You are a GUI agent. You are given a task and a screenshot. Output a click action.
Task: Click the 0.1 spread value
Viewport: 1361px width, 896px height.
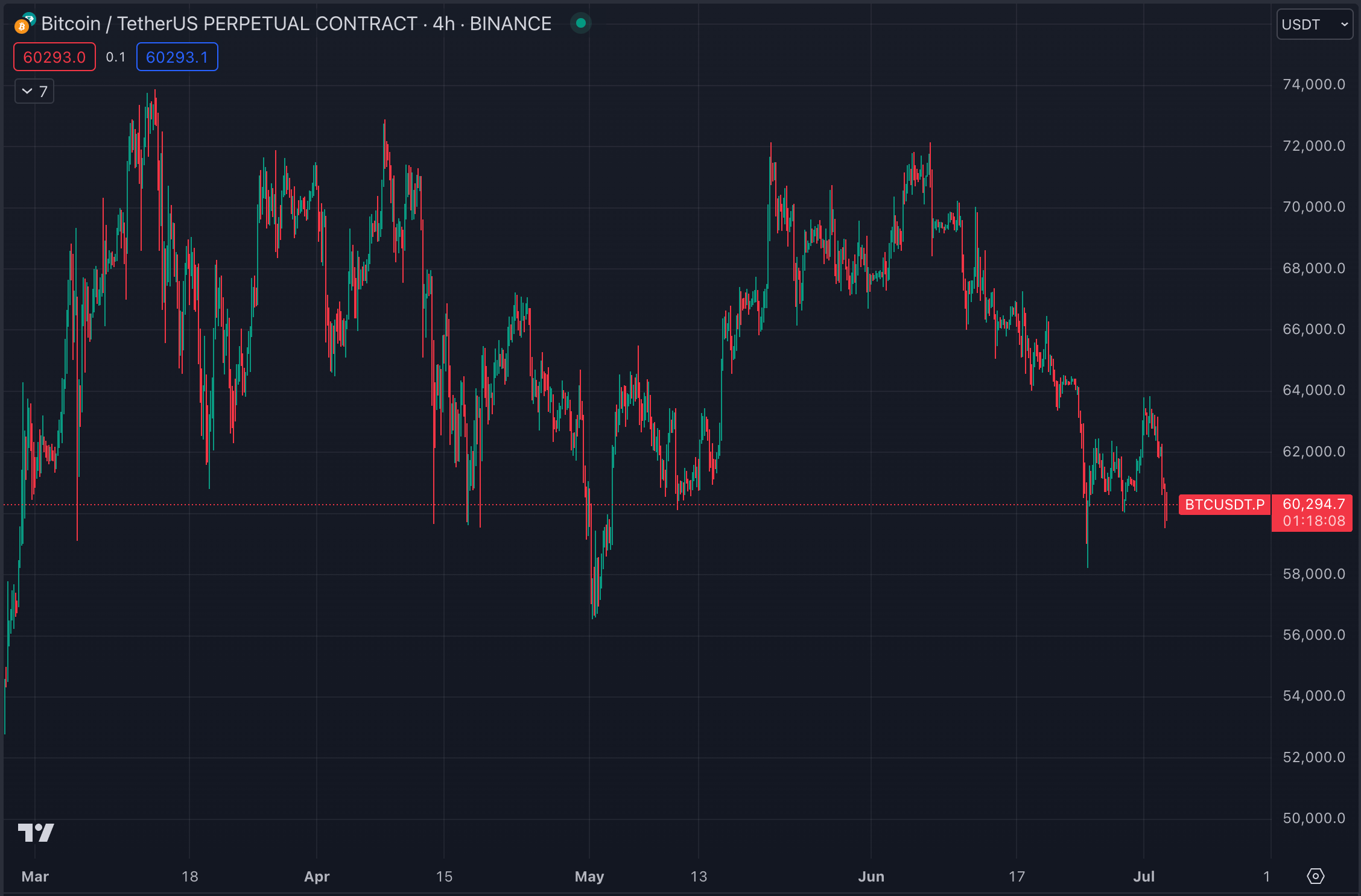click(115, 57)
